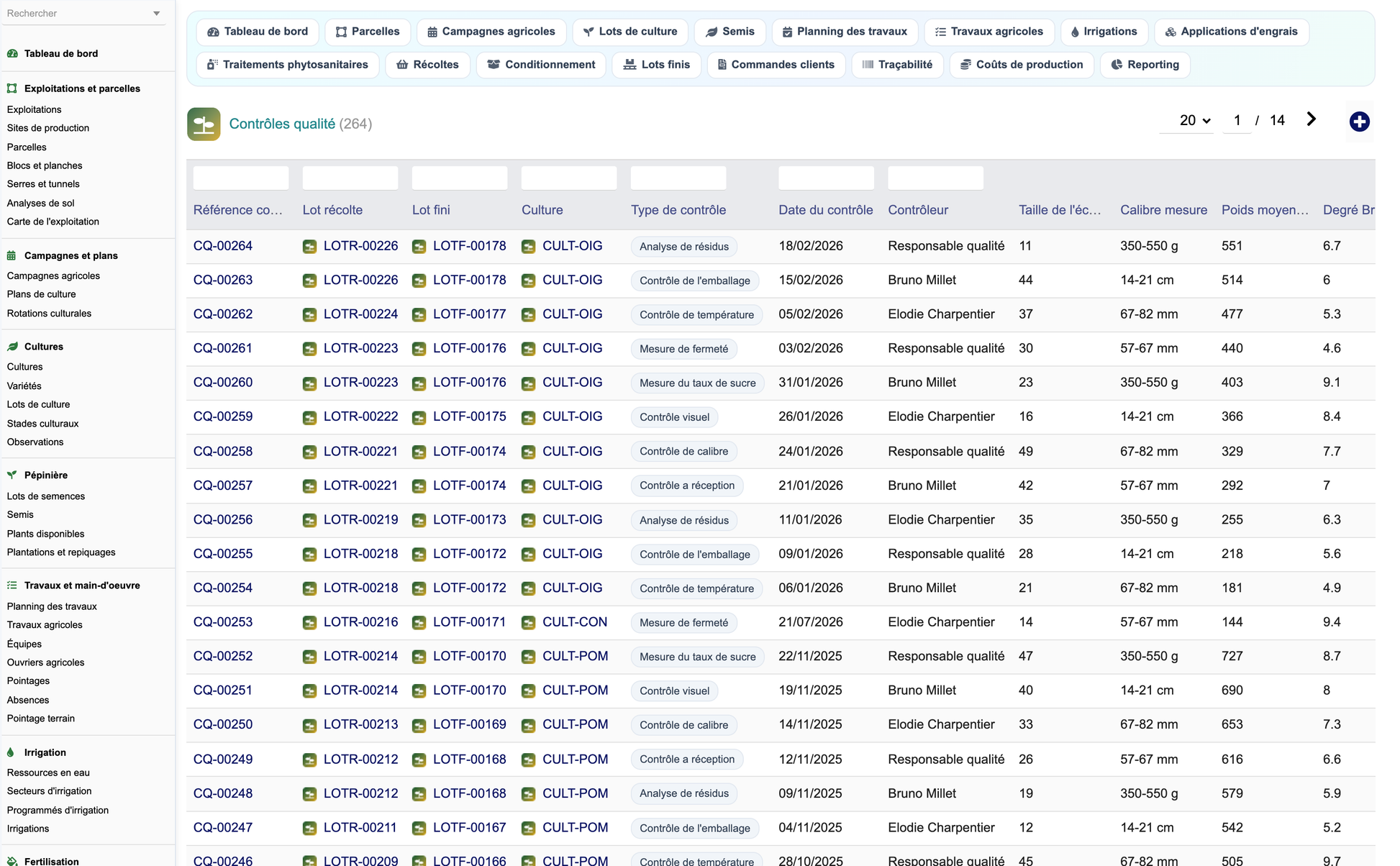Viewport: 1400px width, 866px height.
Task: Click lot icon beside LOTR-00219
Action: 309,520
